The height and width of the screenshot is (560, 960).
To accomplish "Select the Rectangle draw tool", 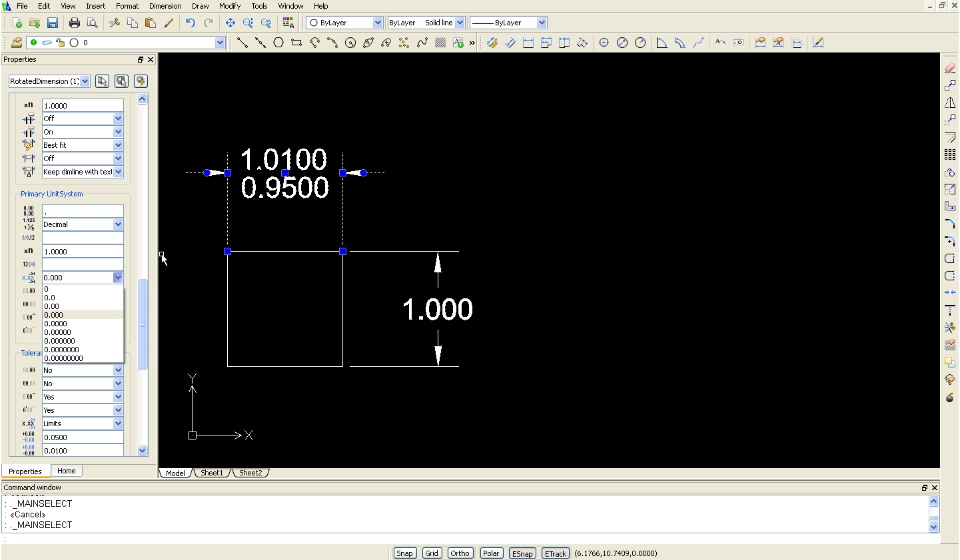I will coord(296,42).
